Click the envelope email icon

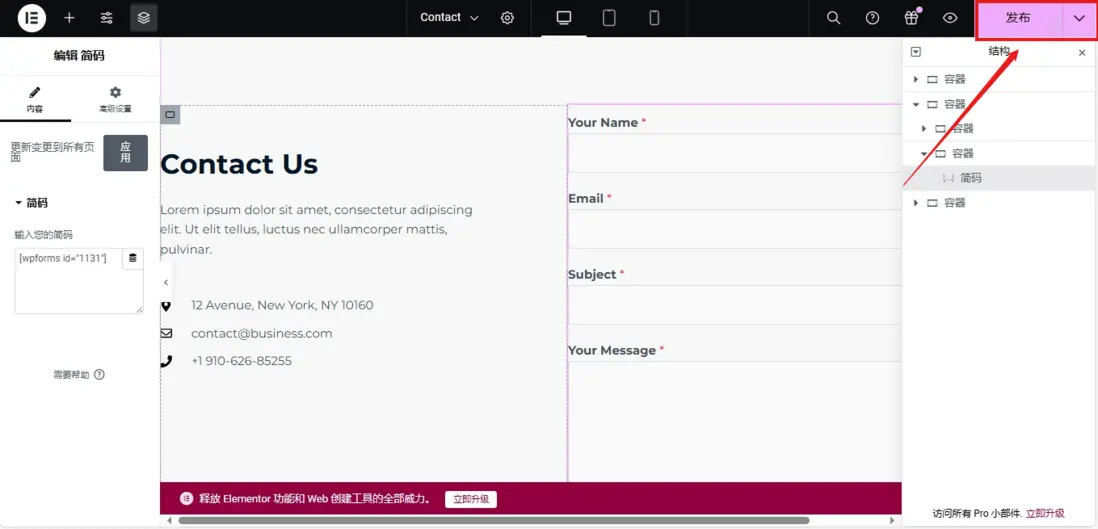click(x=166, y=334)
